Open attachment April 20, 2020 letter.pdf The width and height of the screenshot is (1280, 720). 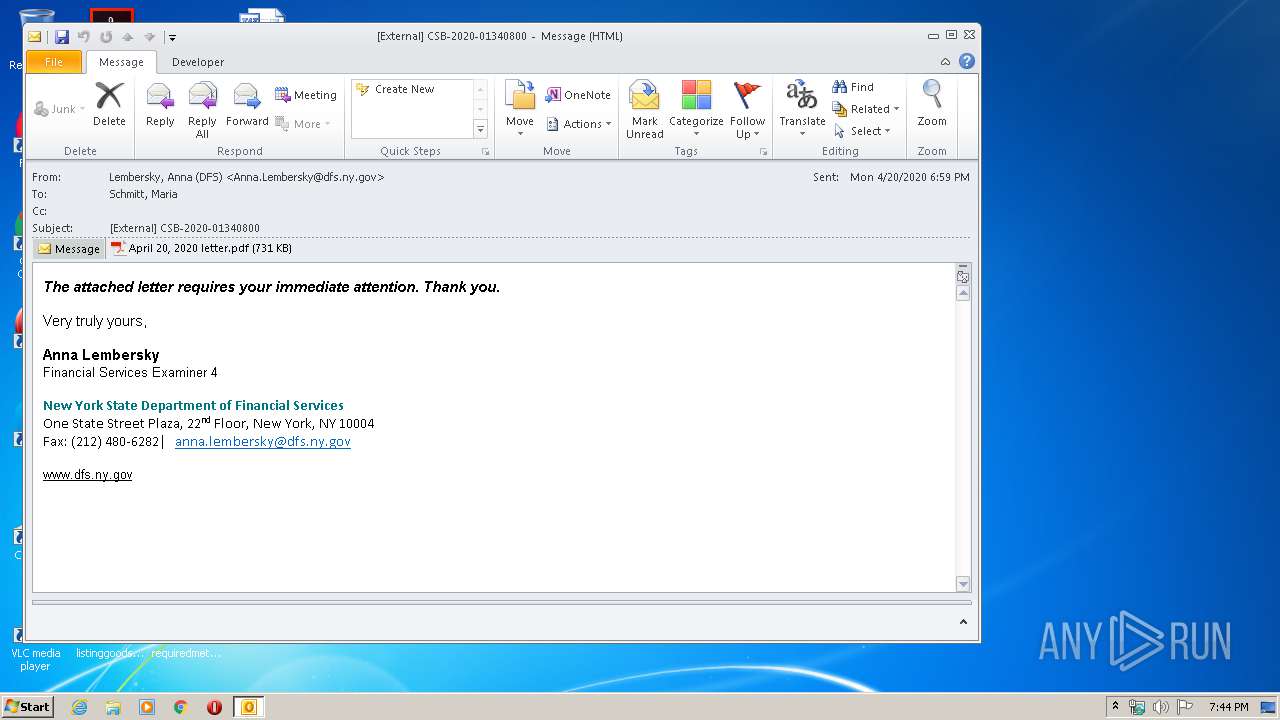201,248
